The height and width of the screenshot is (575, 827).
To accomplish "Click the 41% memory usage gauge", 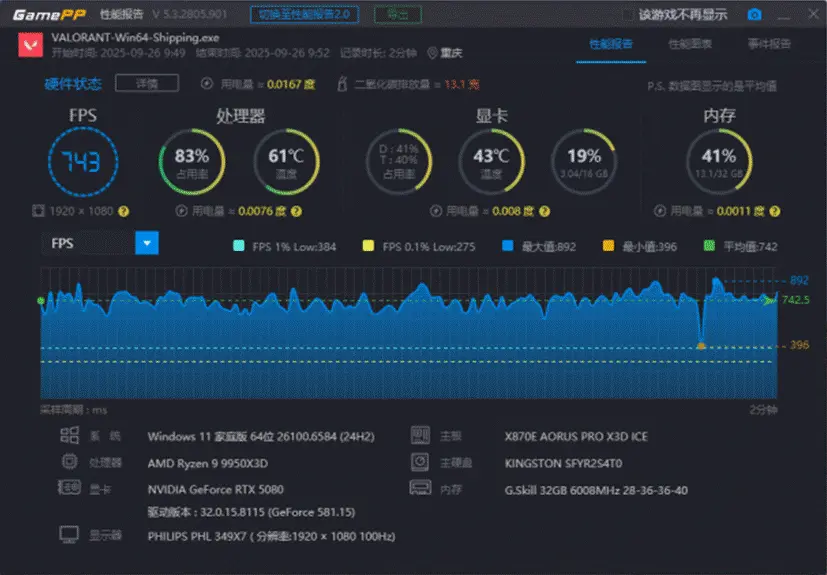I will pos(719,161).
